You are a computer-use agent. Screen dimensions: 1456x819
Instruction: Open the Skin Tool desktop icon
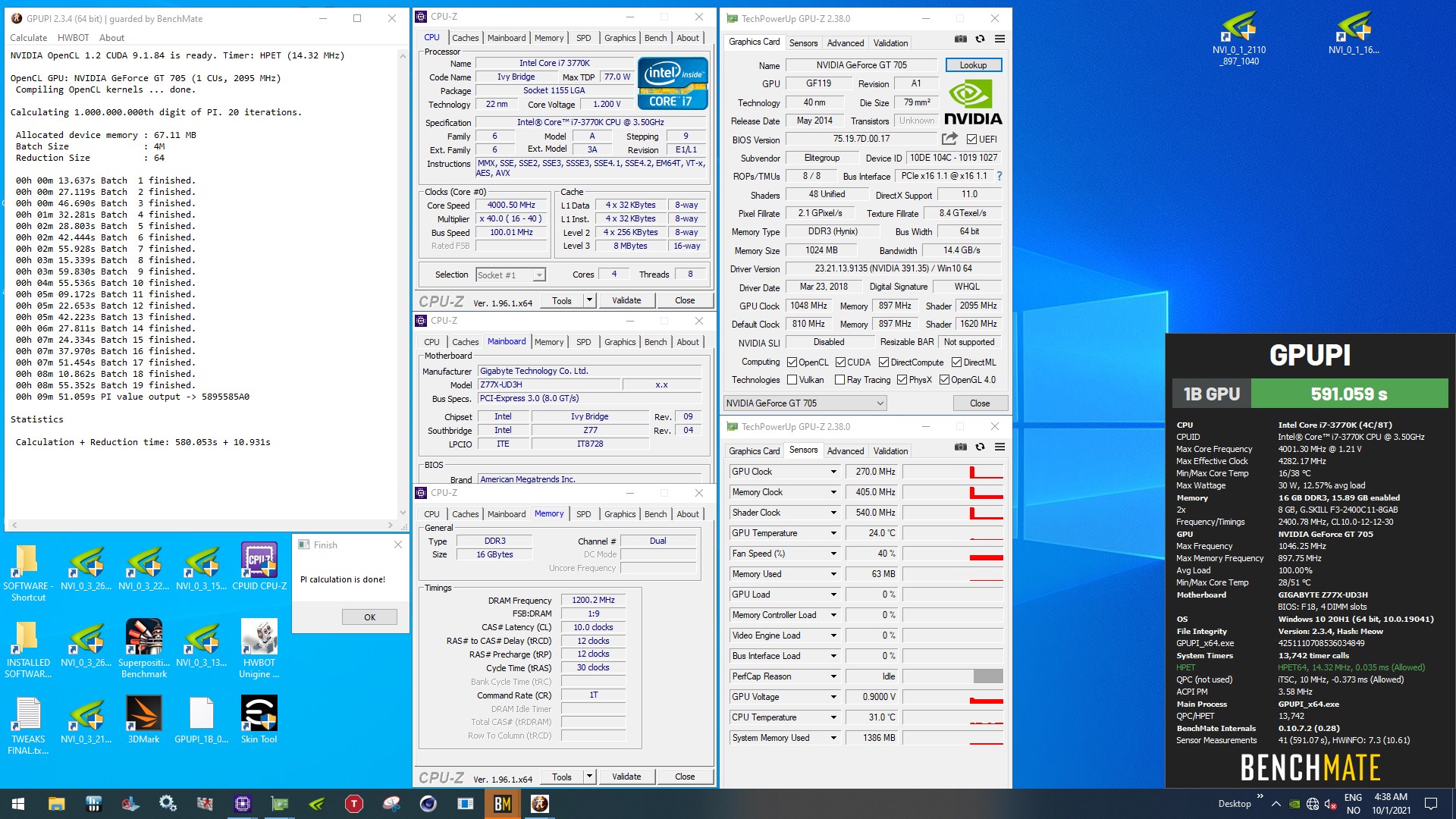(259, 720)
